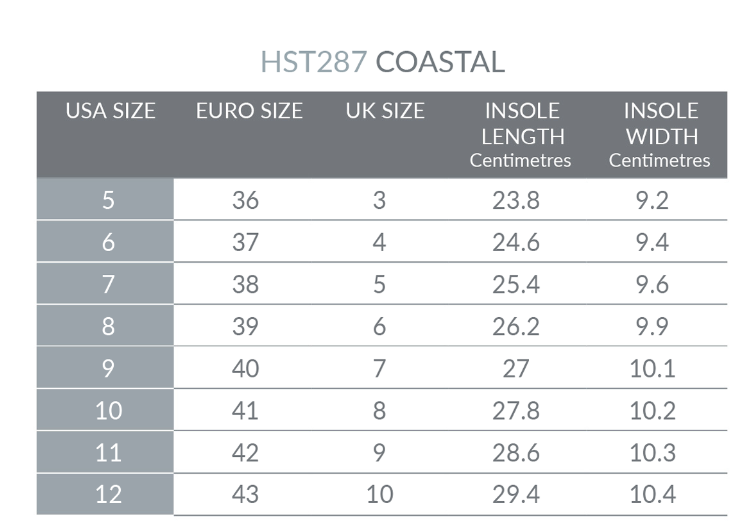Click insole length 27 value
Image resolution: width=746 pixels, height=526 pixels.
516,368
